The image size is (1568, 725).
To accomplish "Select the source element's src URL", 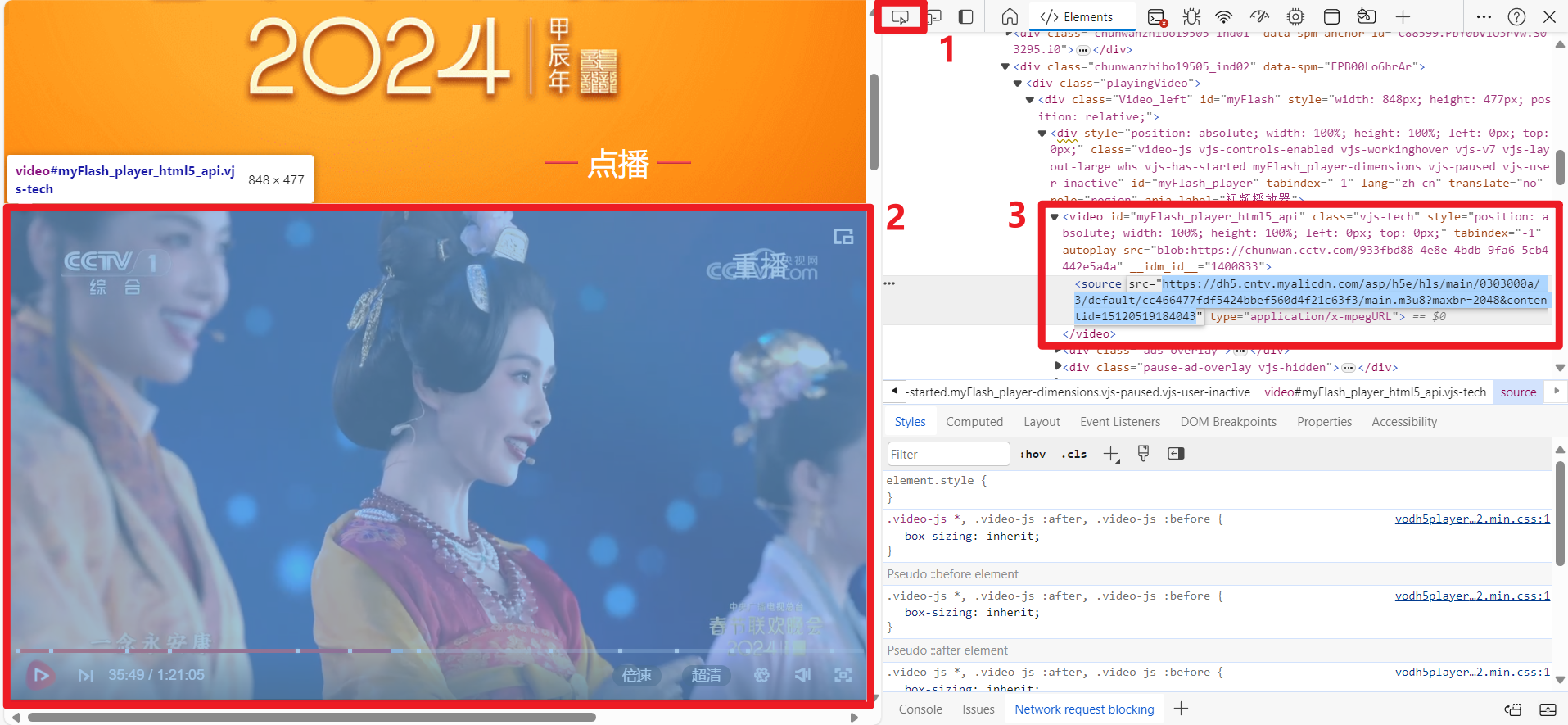I will point(1311,300).
